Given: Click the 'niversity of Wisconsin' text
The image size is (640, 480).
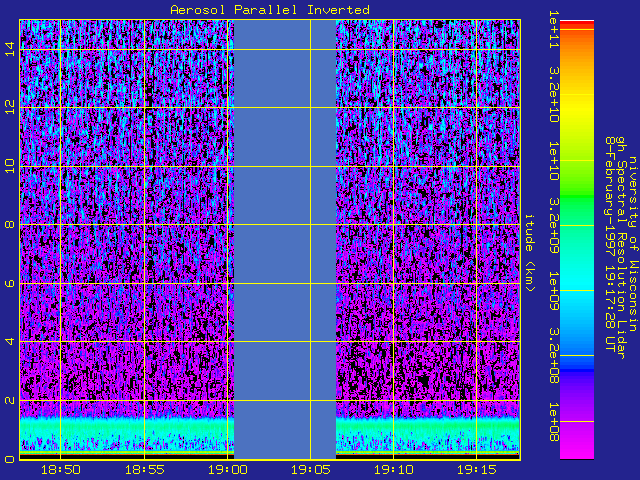Looking at the screenshot, I should pyautogui.click(x=632, y=244).
